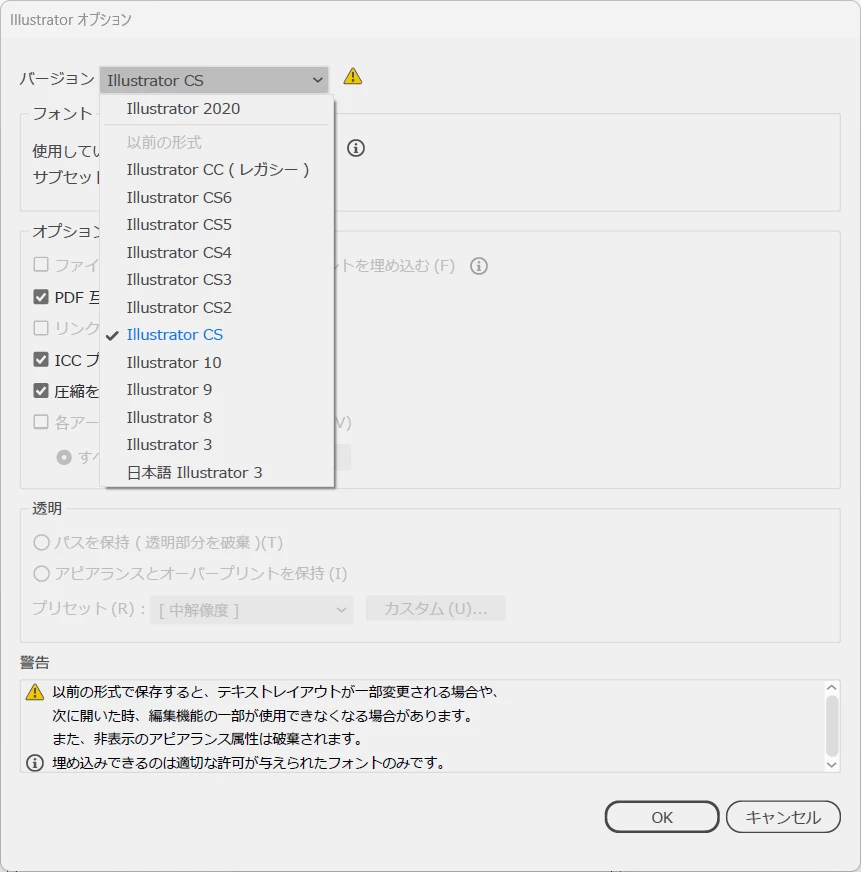Toggle the 圧縮を使用 checkbox

tap(41, 390)
